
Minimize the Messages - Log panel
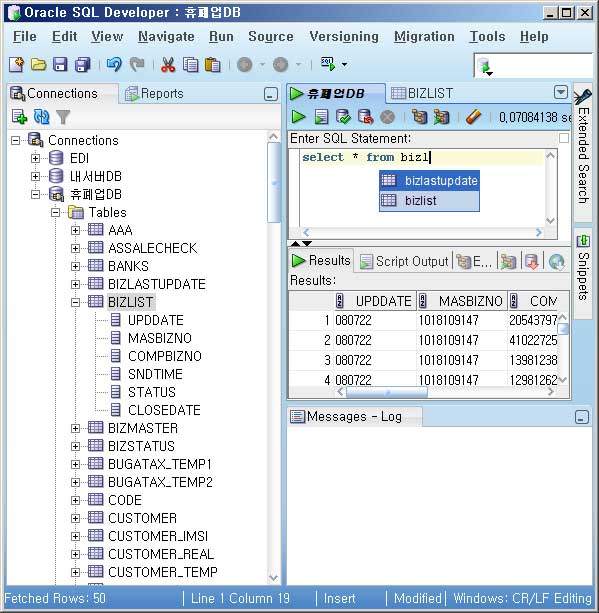582,417
